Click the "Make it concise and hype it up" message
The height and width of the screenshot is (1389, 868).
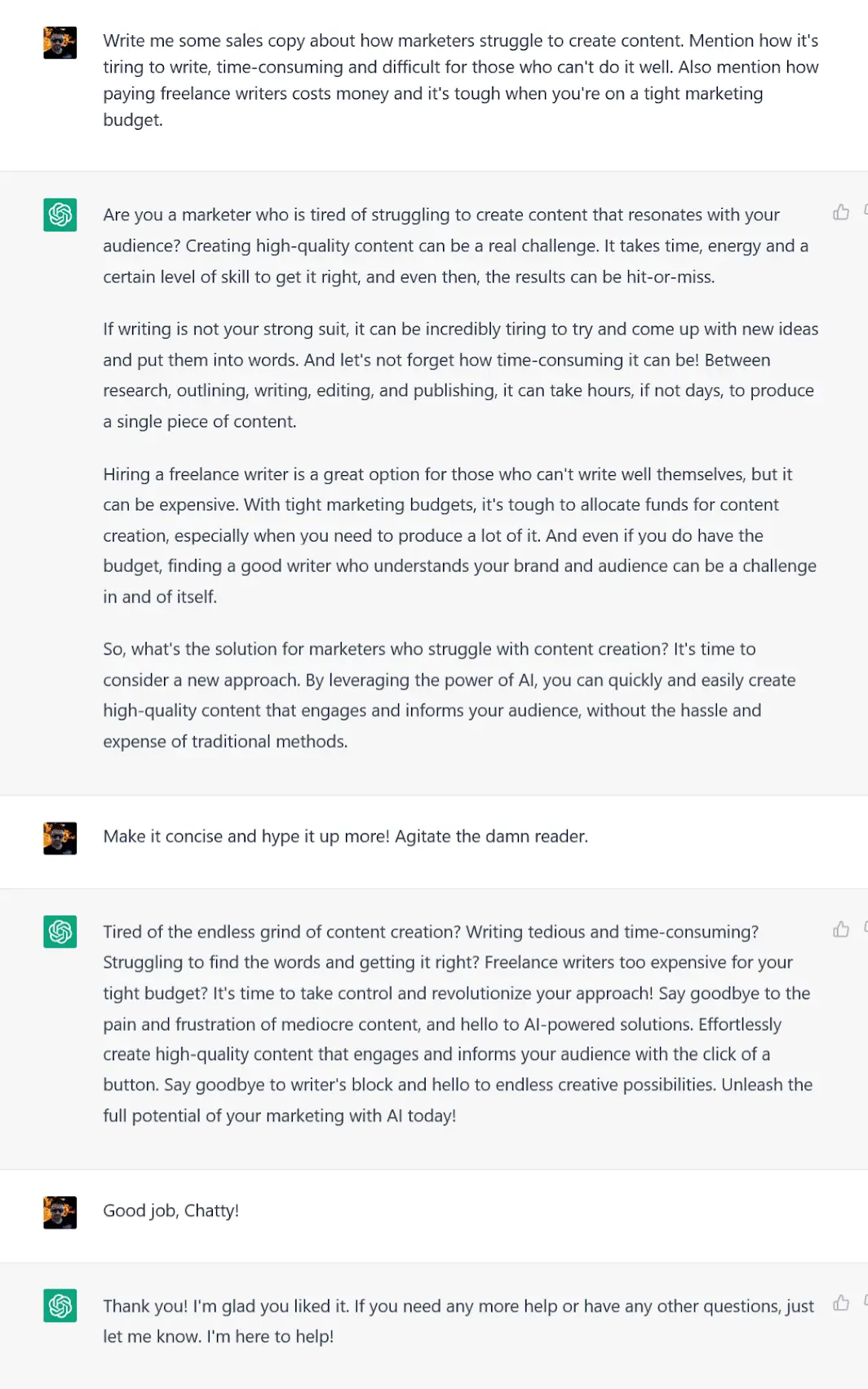pos(345,837)
